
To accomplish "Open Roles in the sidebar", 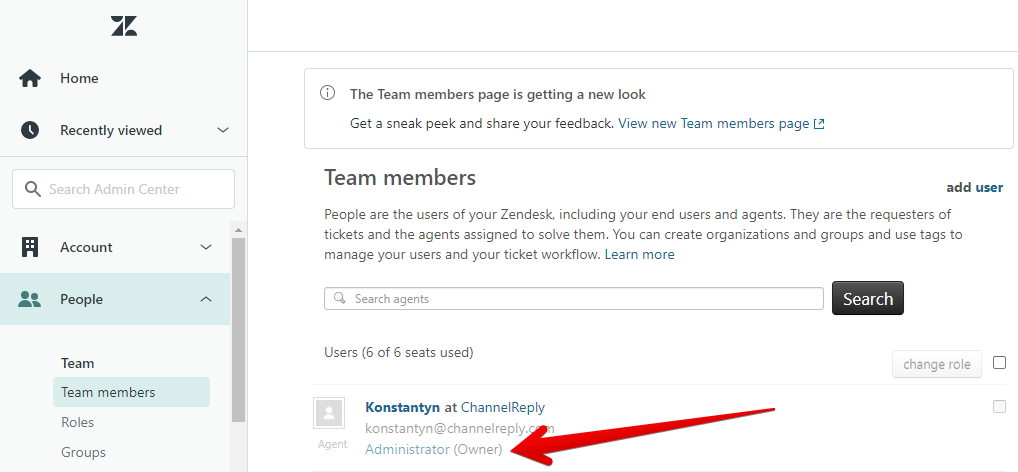I will [x=77, y=422].
